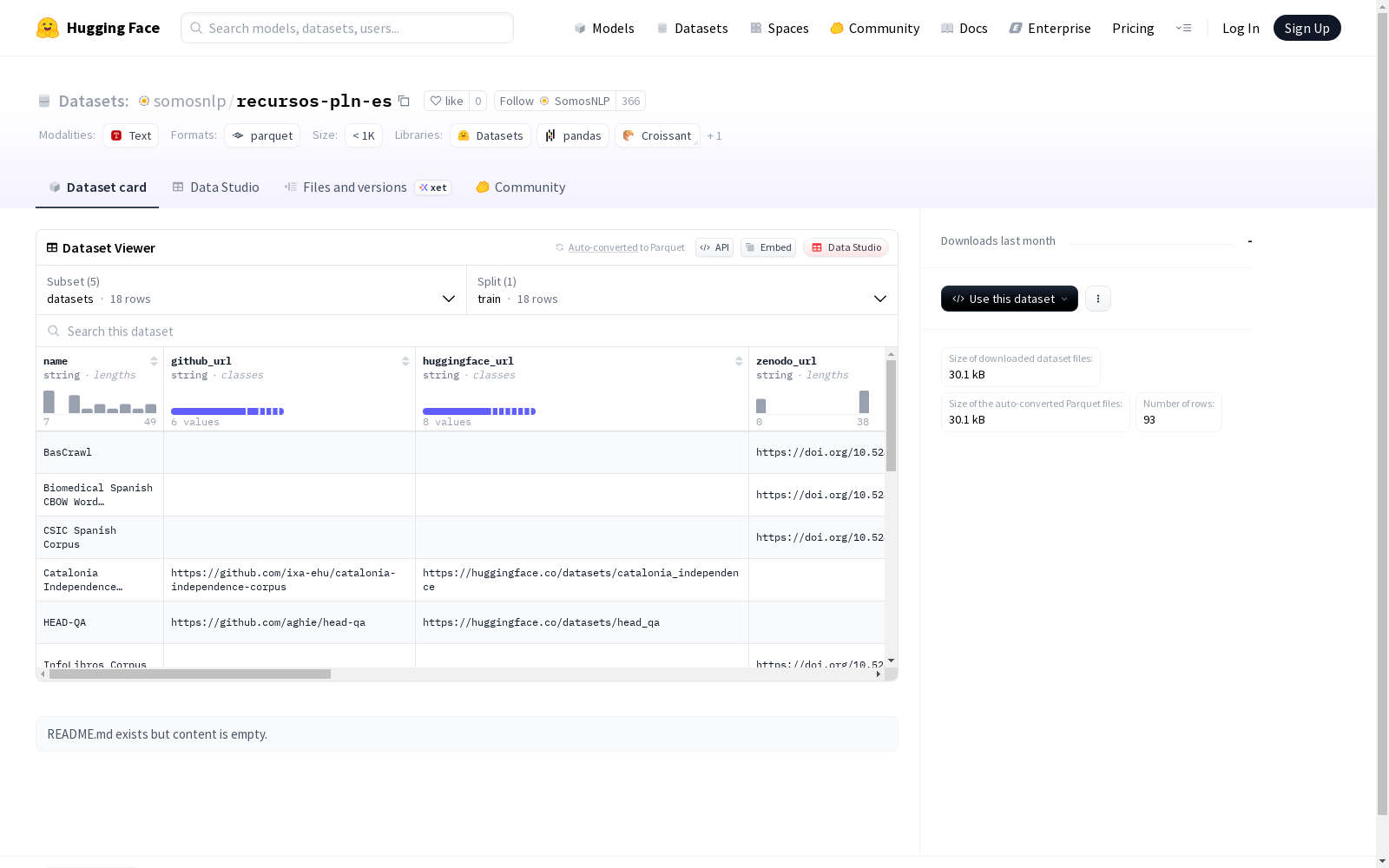Click the Text modality tag

[x=131, y=135]
